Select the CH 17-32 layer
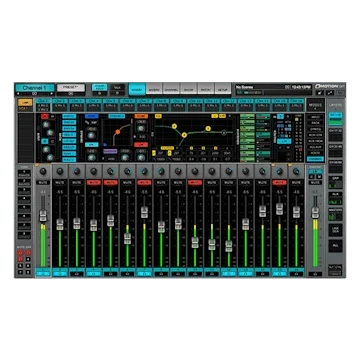Screen dimensions: 360x360 click(335, 136)
